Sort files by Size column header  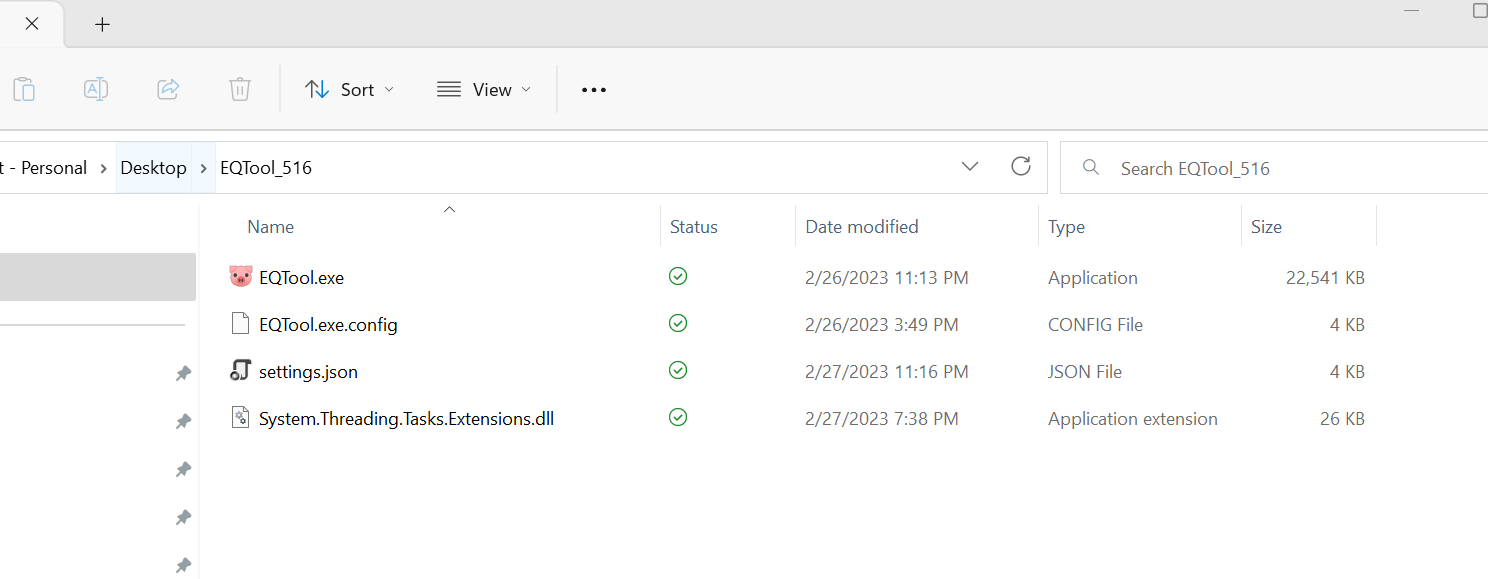(x=1266, y=227)
